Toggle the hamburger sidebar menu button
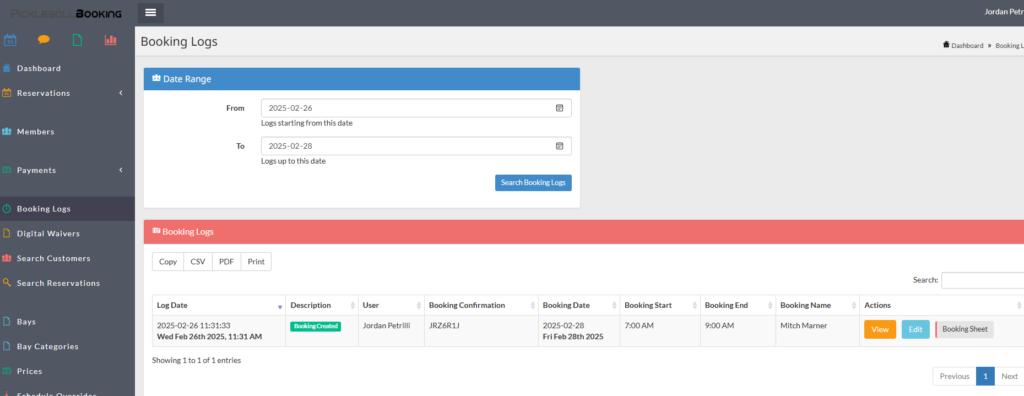The width and height of the screenshot is (1024, 396). pos(150,12)
